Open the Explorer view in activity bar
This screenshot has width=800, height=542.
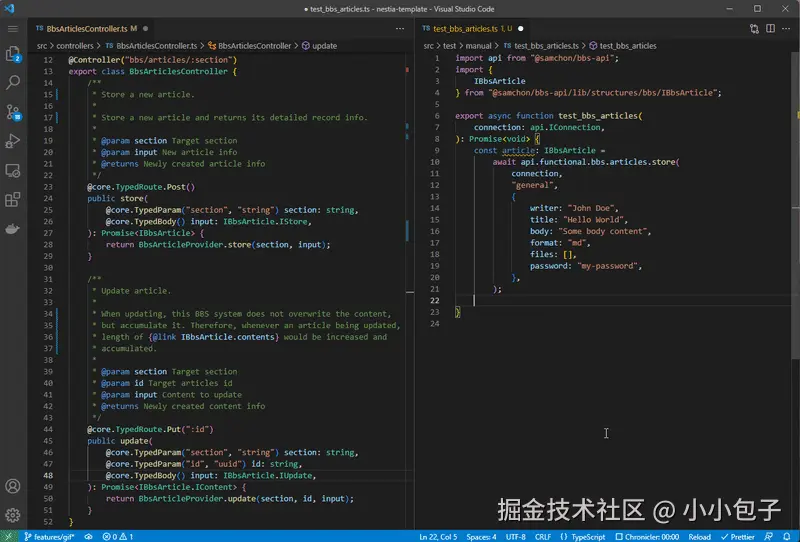tap(13, 53)
